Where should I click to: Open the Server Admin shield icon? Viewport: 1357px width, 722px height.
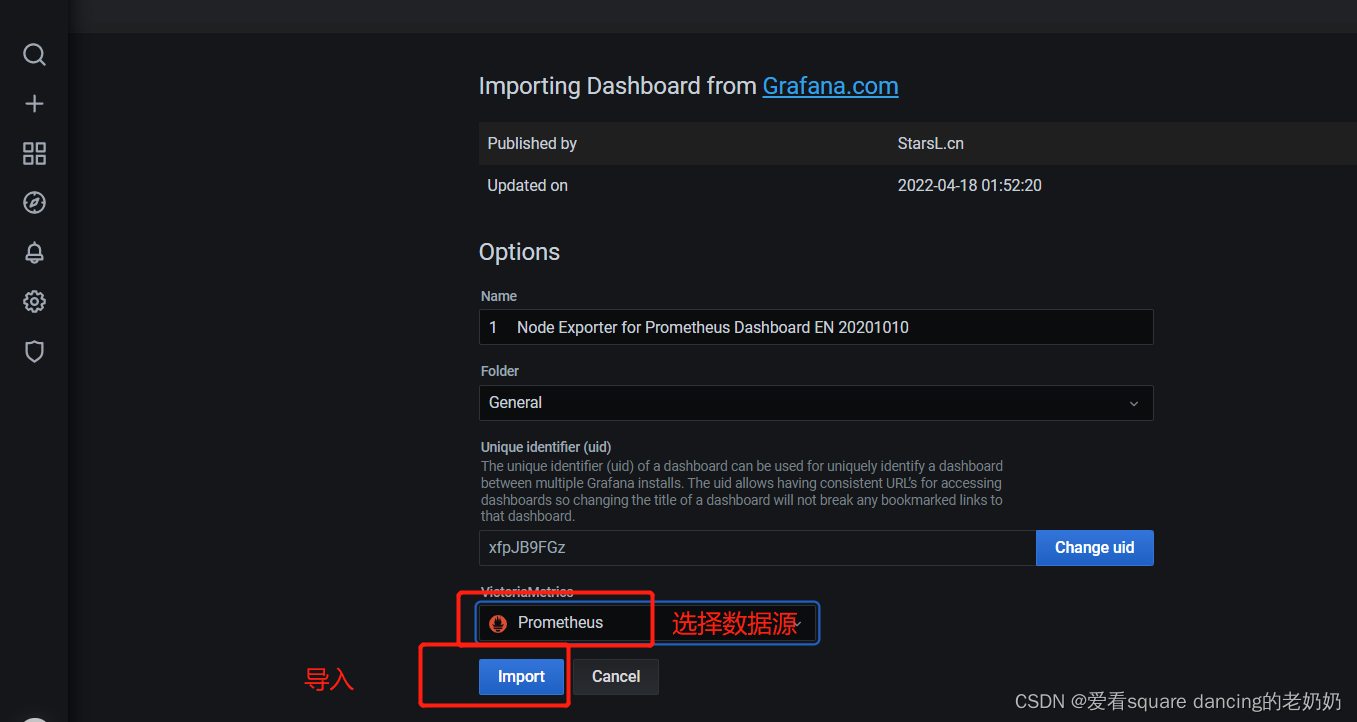point(34,352)
